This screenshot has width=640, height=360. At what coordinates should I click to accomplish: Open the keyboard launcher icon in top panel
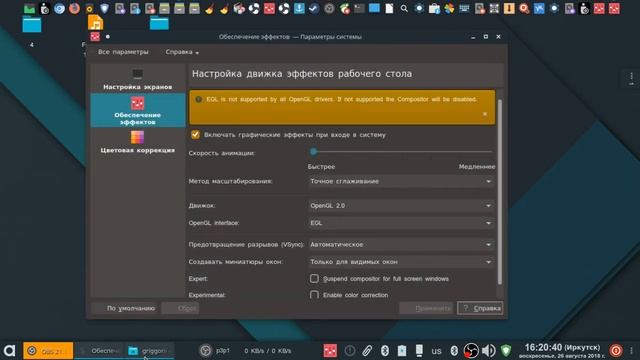click(464, 8)
